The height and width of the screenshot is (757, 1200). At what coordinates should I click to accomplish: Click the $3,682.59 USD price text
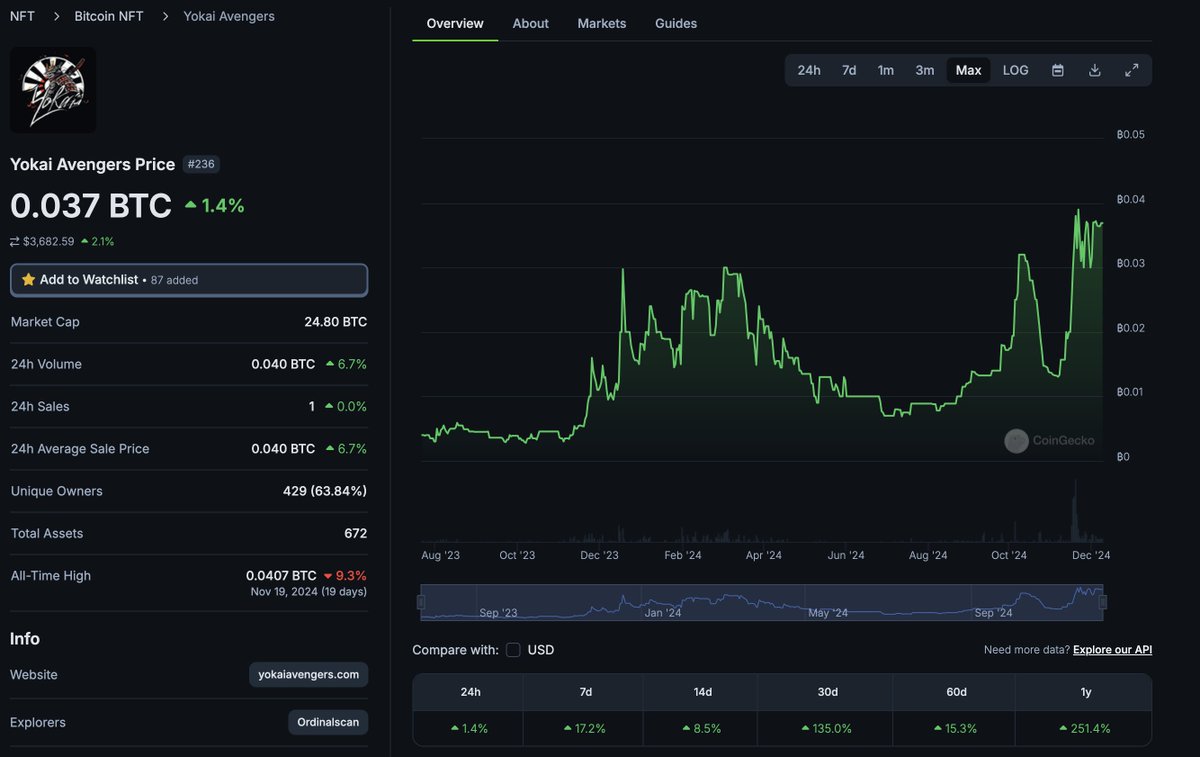point(49,241)
